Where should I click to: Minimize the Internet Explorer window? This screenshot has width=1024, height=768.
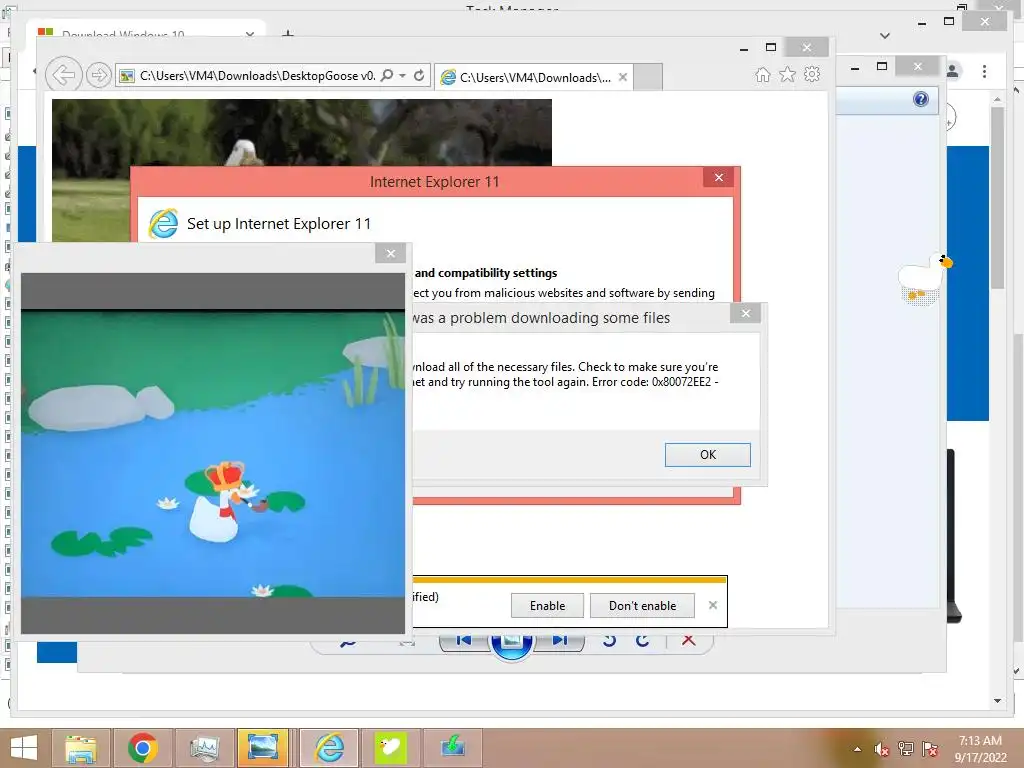744,48
